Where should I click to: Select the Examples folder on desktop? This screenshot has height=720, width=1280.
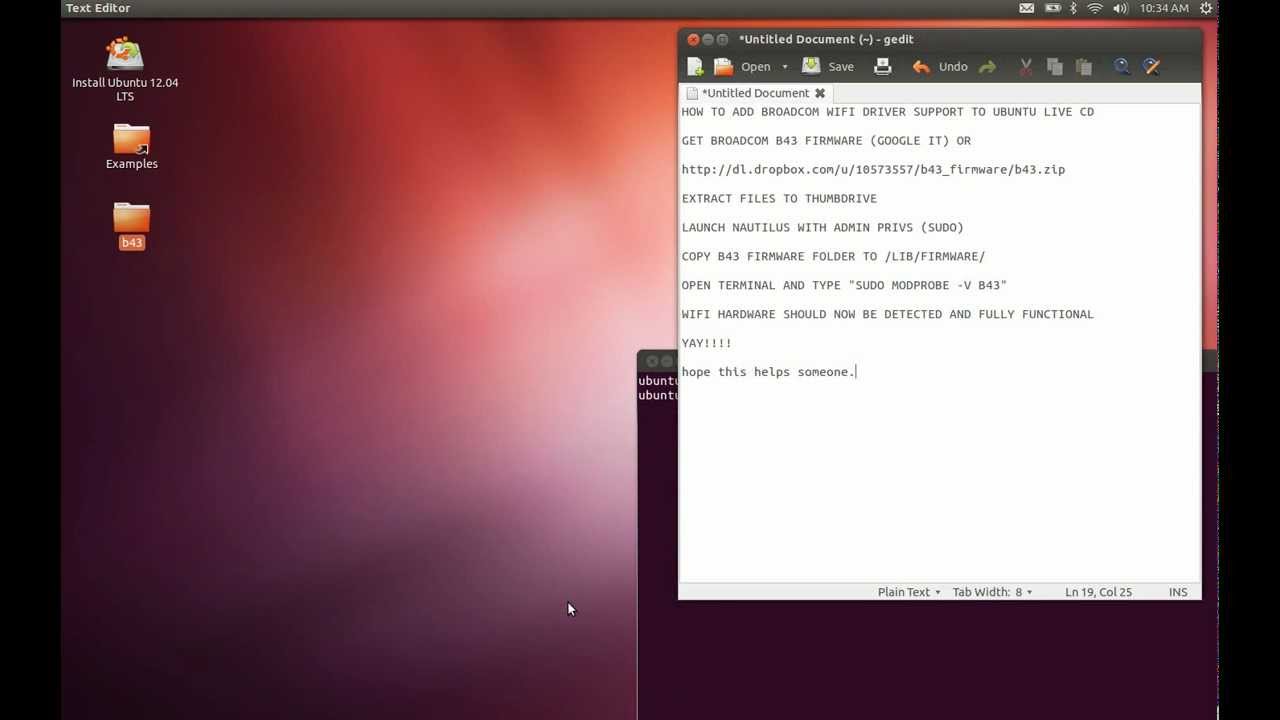(x=132, y=146)
